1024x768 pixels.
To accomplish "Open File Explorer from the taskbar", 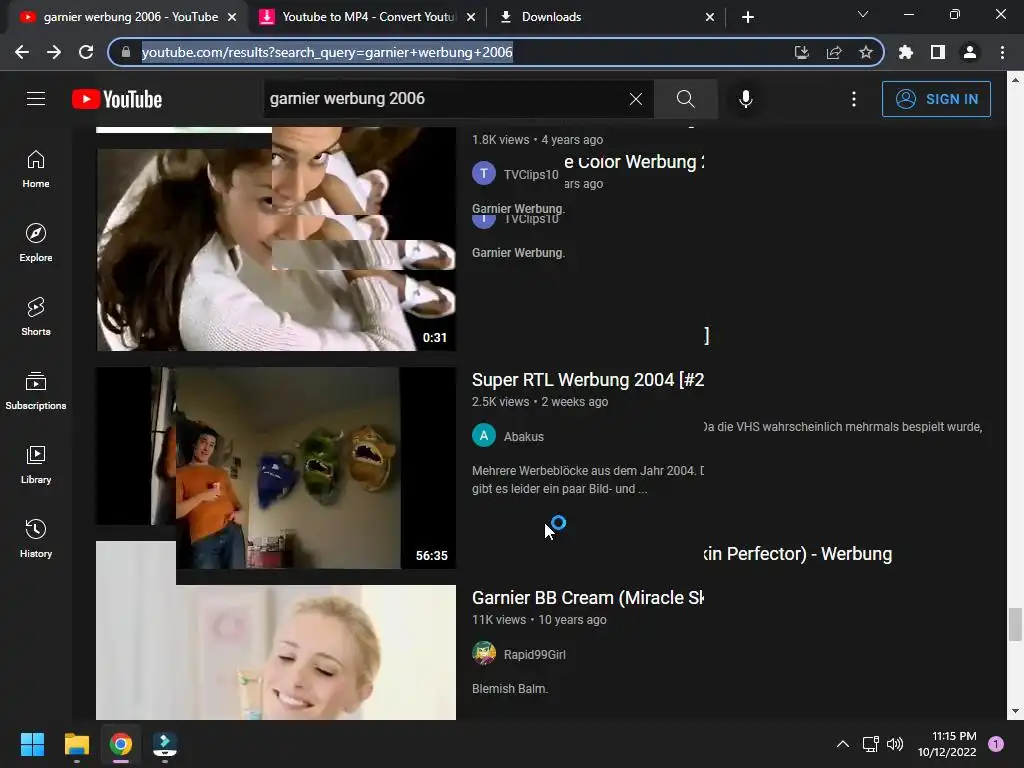I will click(76, 744).
